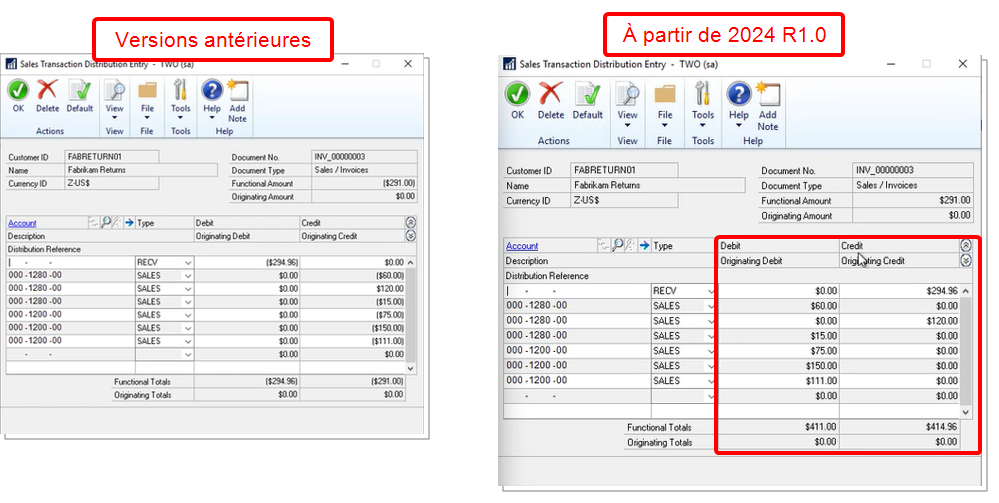Open File folder icon in earlier-versions window
The image size is (999, 503).
coord(147,91)
